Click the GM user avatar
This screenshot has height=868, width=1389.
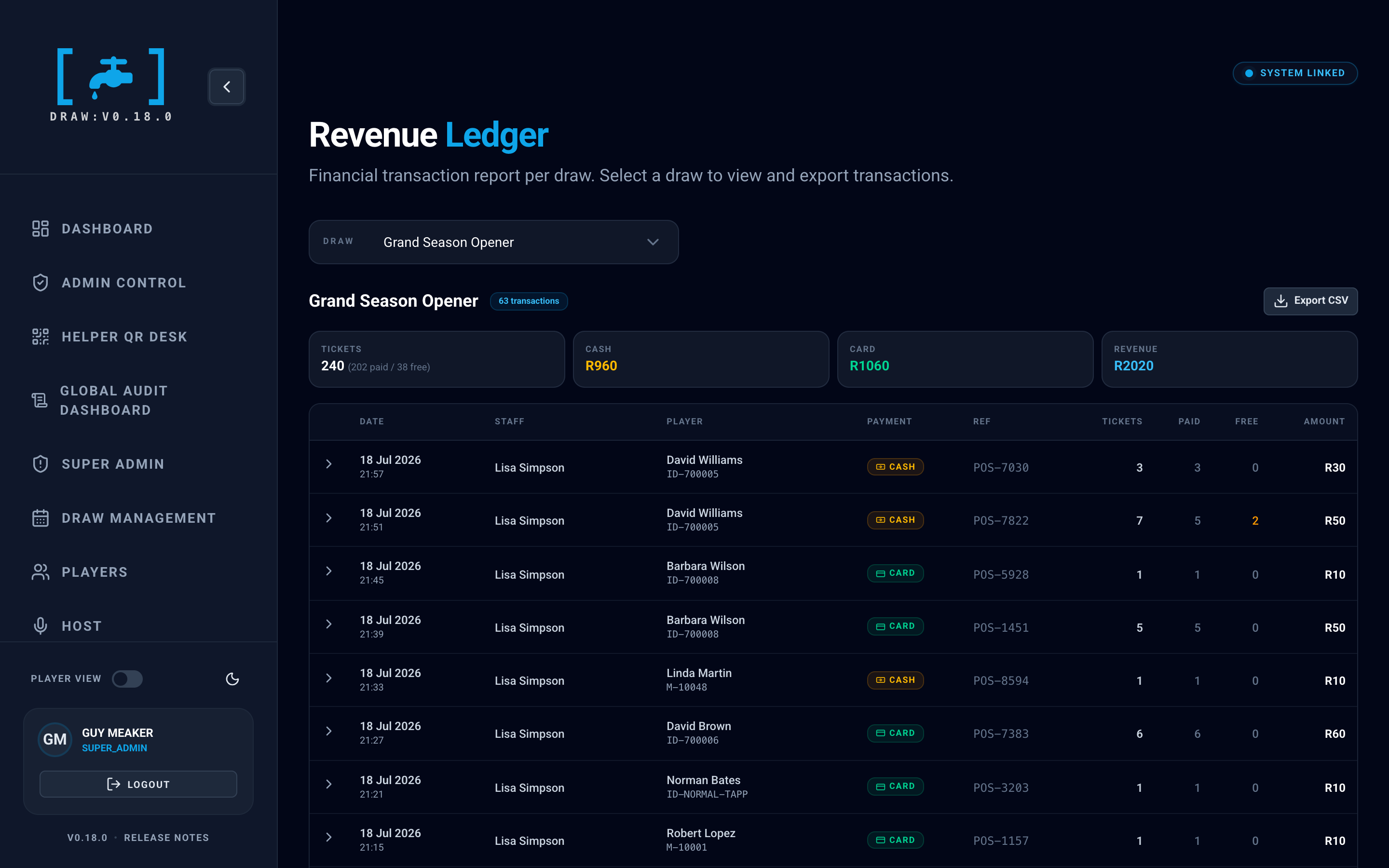(x=55, y=739)
